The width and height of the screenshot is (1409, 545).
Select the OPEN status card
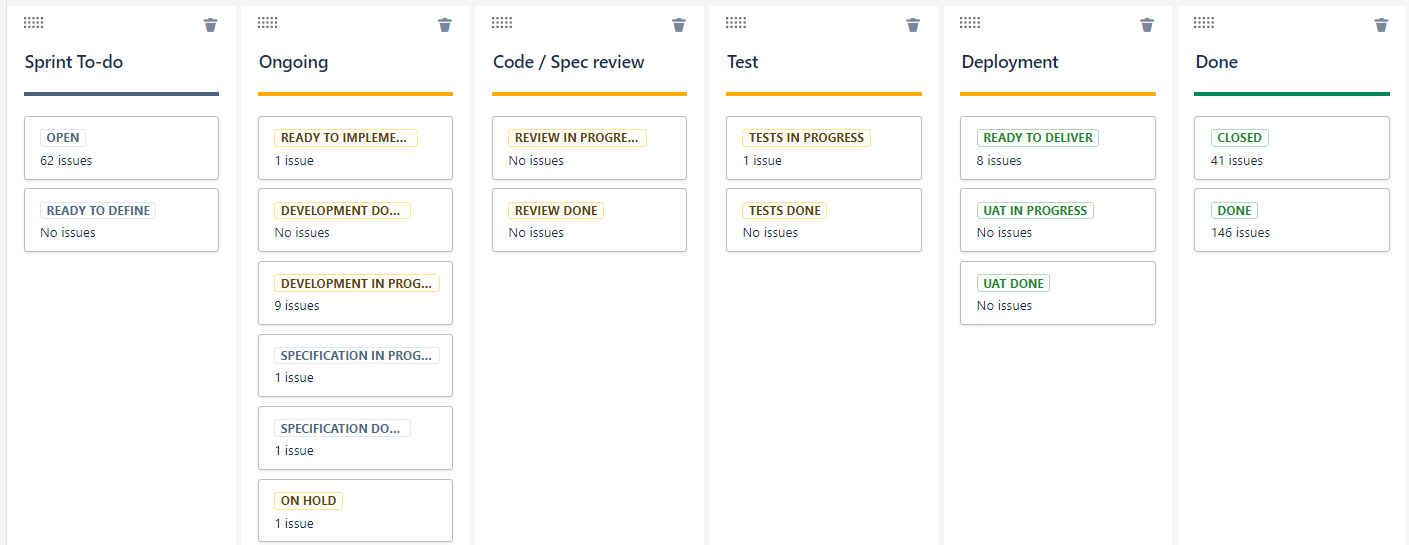(121, 148)
